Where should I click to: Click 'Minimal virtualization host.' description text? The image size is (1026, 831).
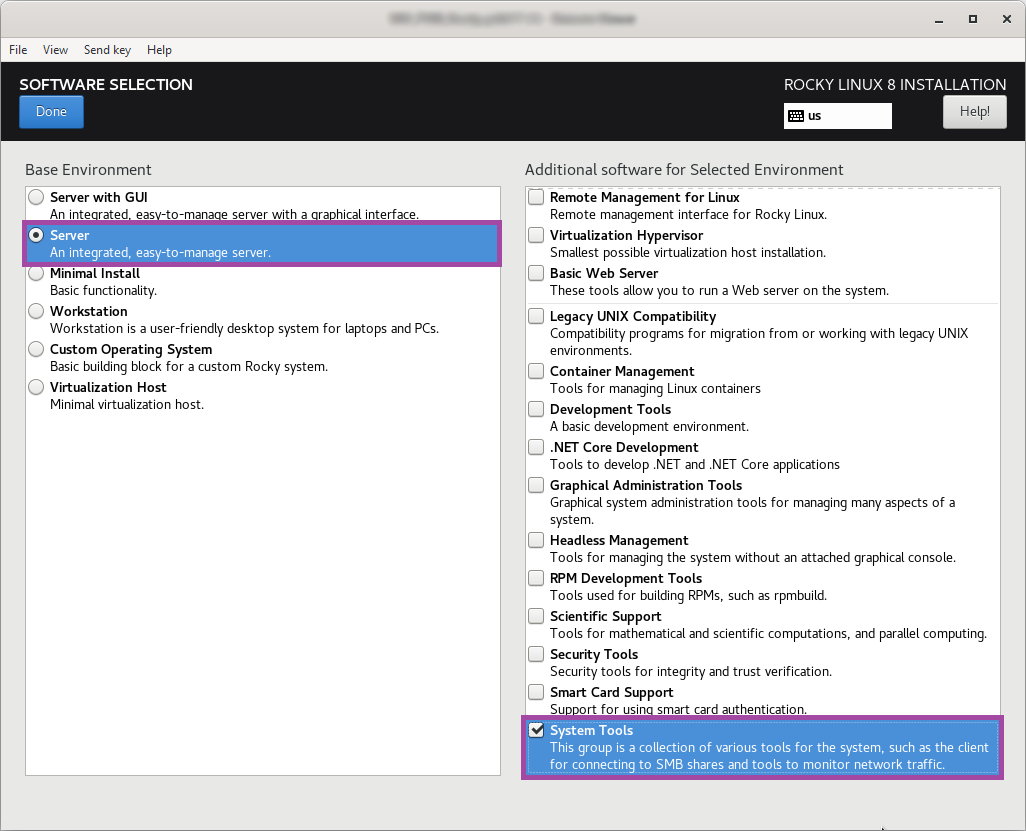[x=127, y=404]
